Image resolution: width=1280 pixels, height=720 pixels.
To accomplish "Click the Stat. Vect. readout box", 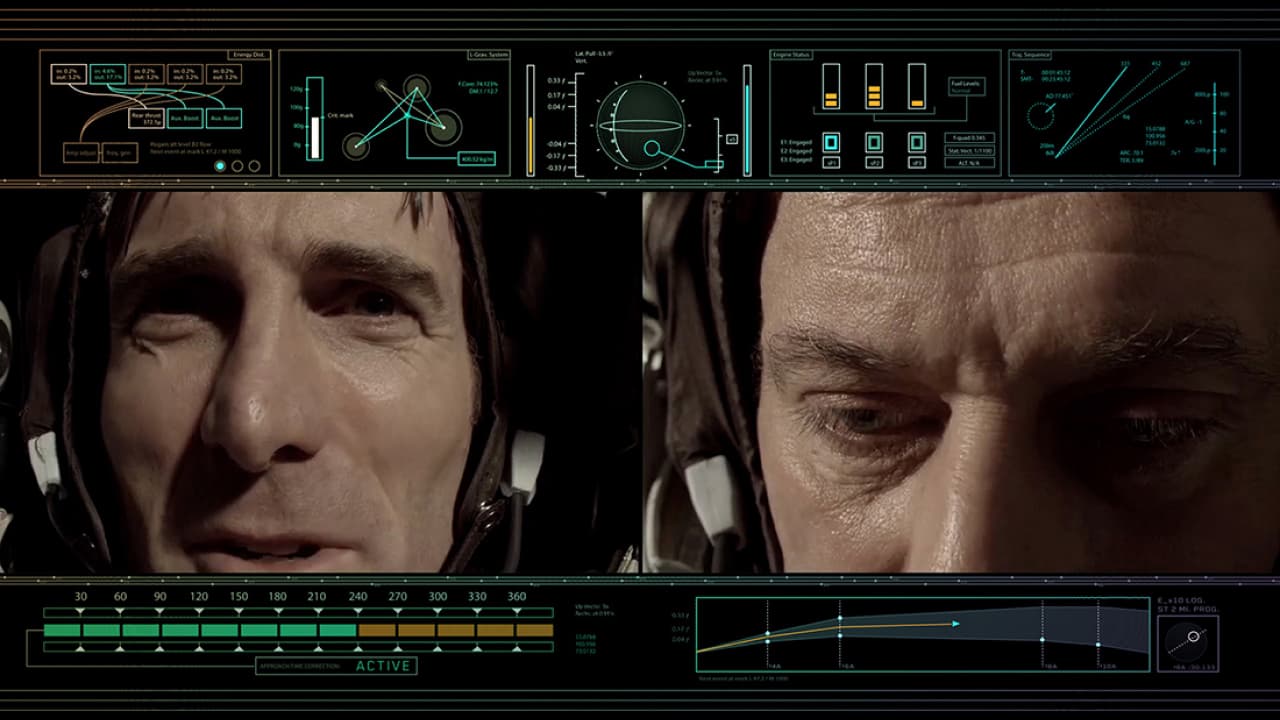I will coord(970,150).
